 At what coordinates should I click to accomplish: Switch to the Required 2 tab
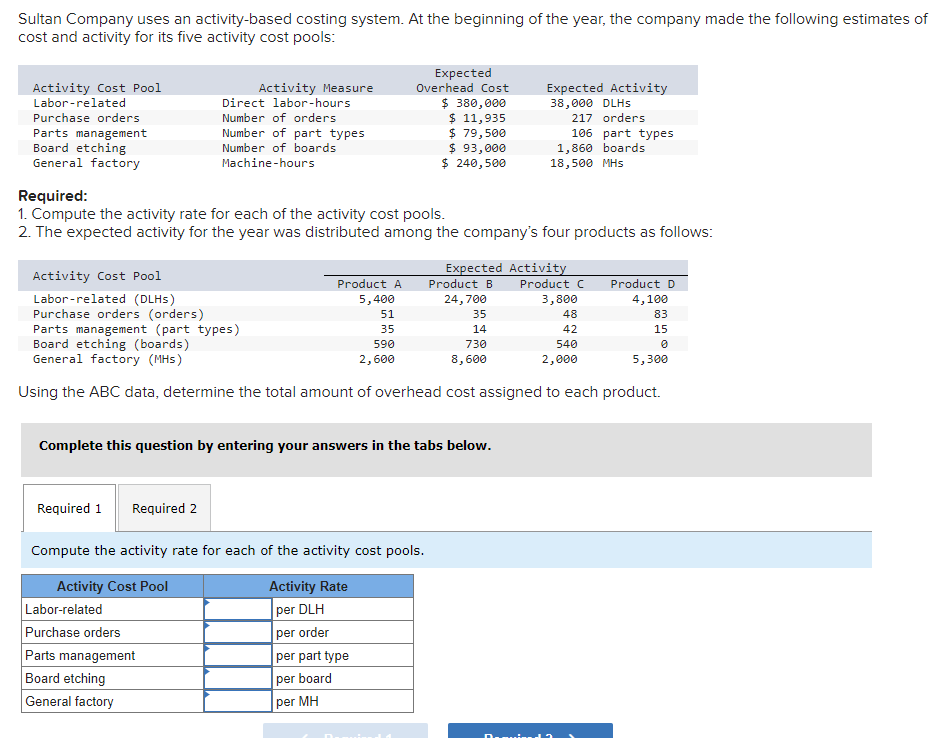click(163, 507)
